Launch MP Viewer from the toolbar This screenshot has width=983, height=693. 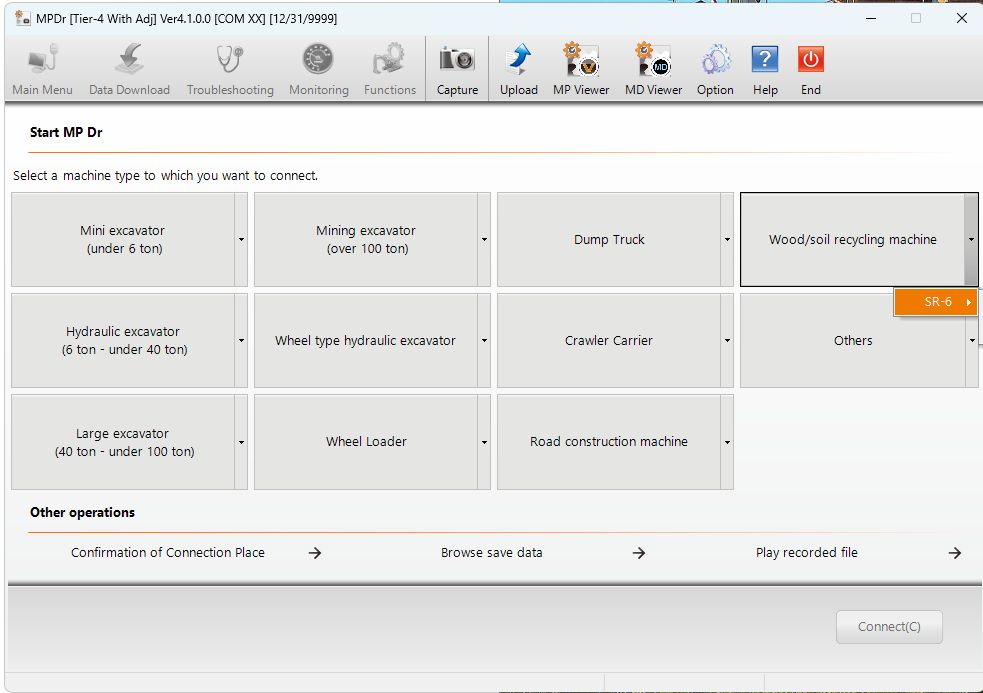(581, 69)
